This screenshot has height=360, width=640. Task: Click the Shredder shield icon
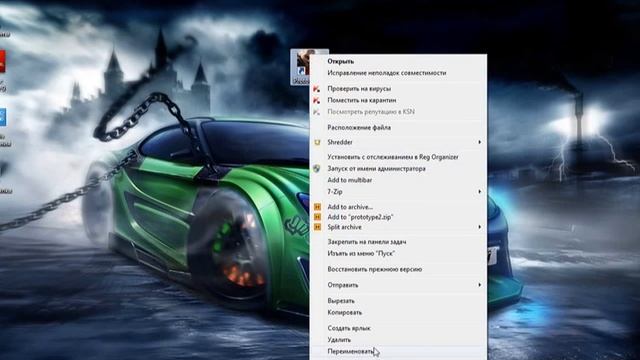[317, 142]
